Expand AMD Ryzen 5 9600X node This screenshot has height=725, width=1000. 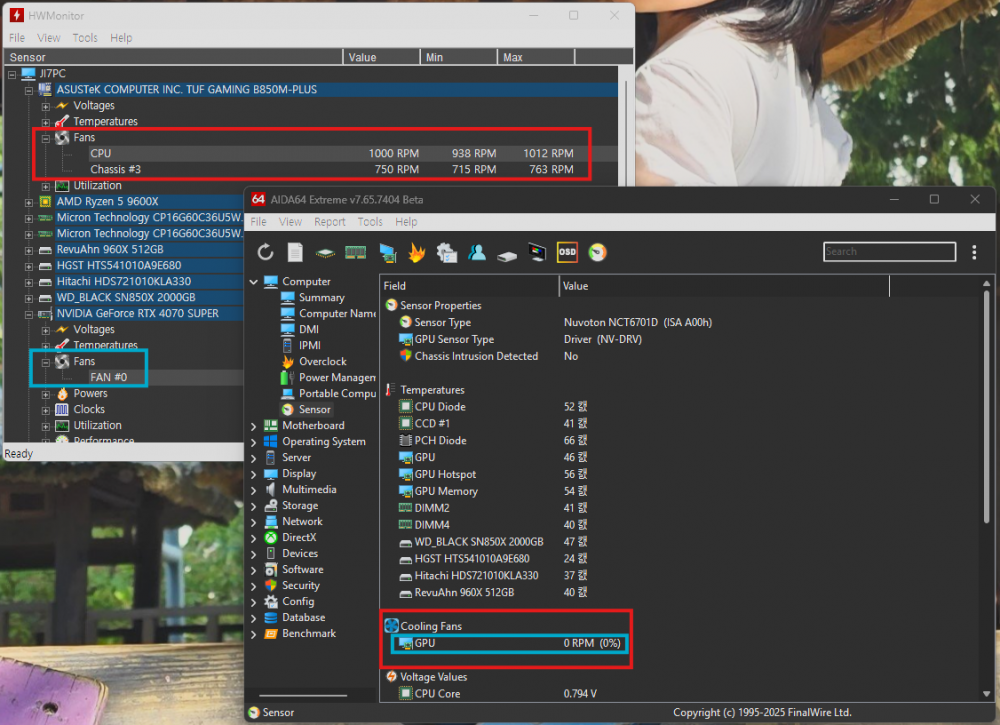point(29,202)
